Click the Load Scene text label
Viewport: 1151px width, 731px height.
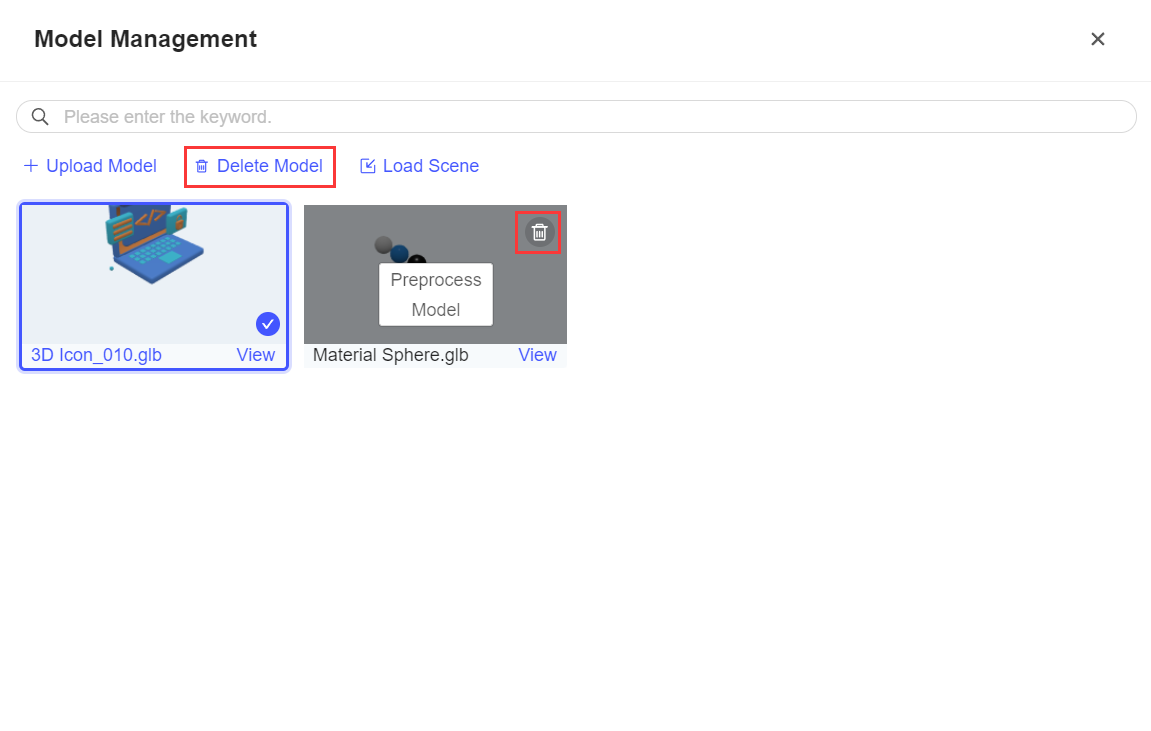430,166
